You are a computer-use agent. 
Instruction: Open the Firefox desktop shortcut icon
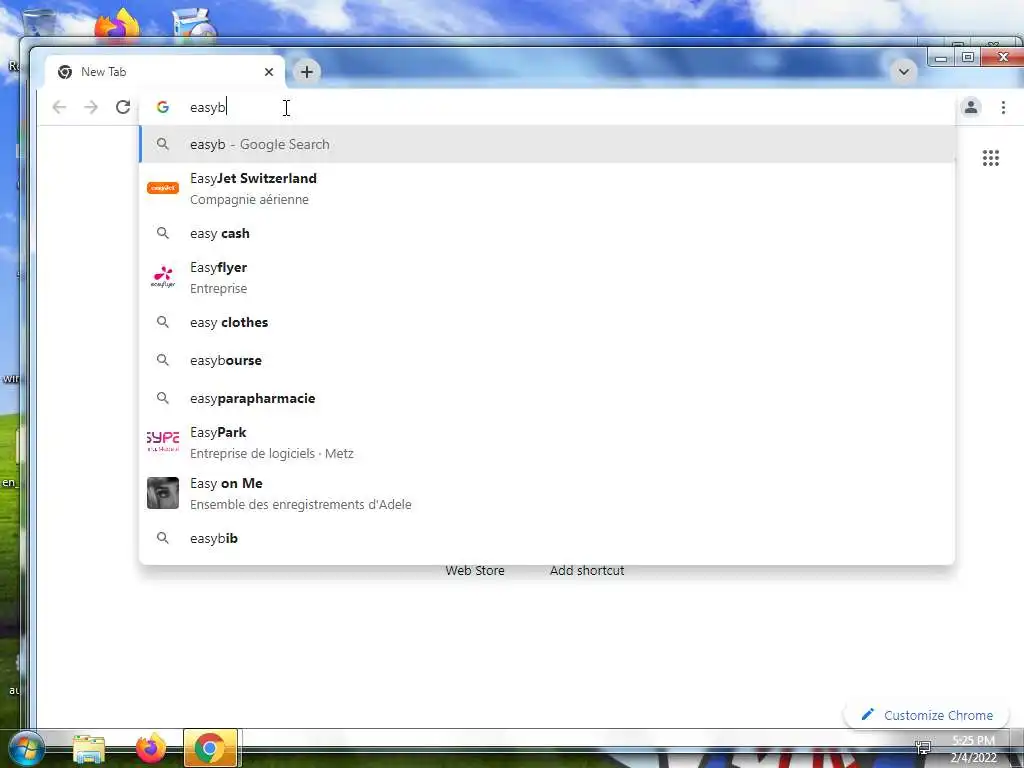[x=118, y=26]
